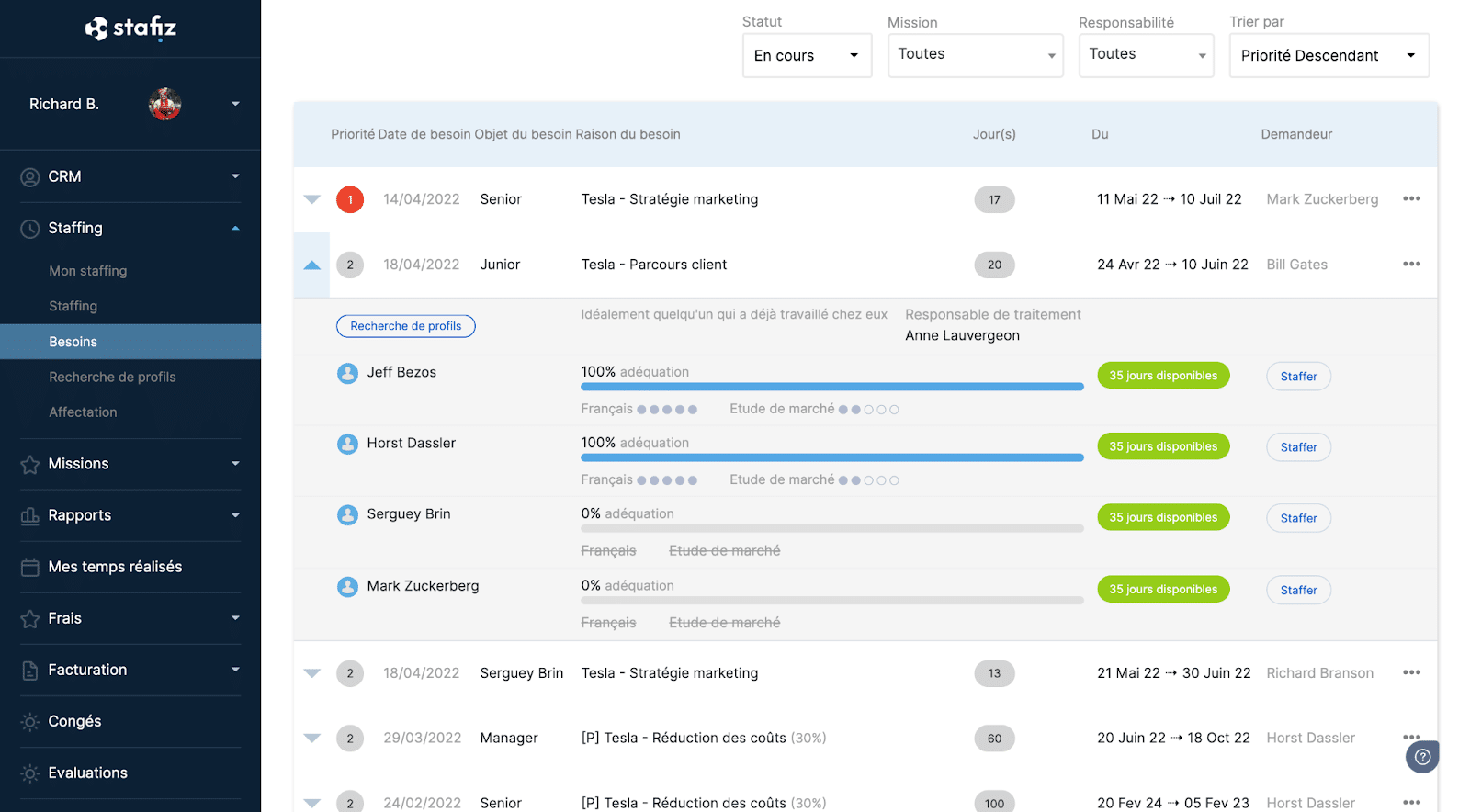
Task: Open options menu for Bill Gates request
Action: point(1412,264)
